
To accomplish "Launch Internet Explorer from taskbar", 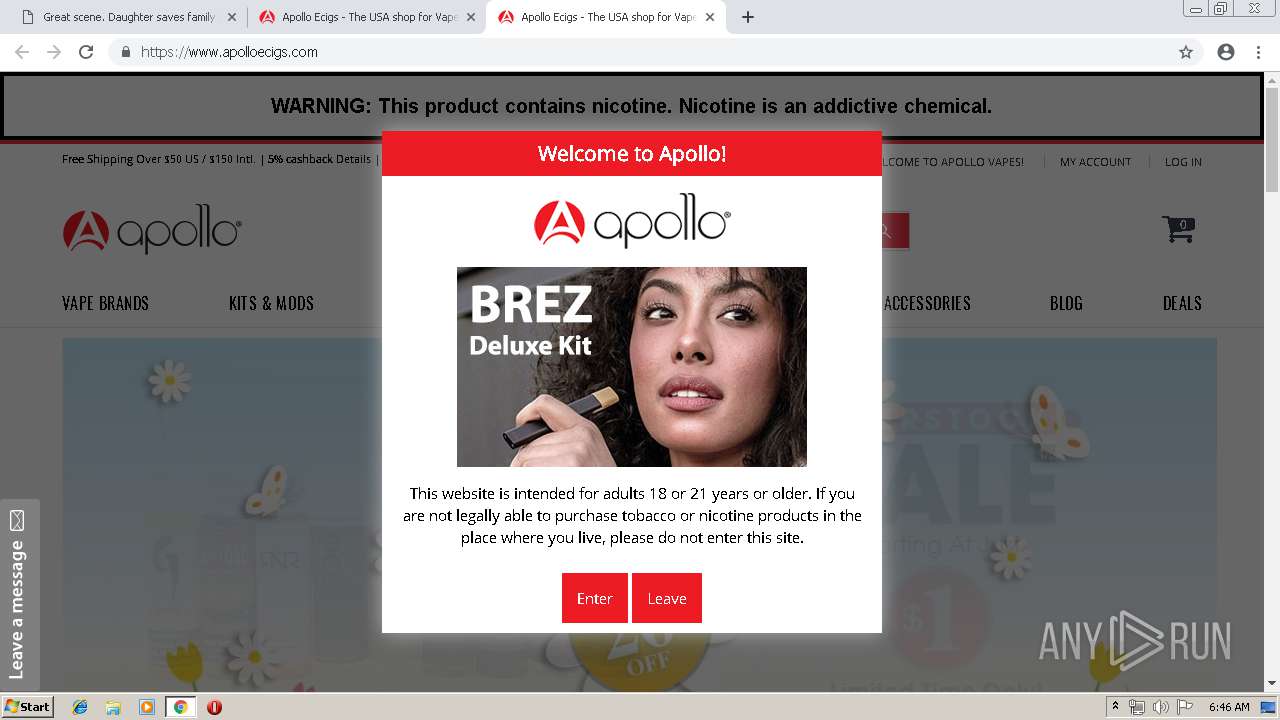I will 80,707.
